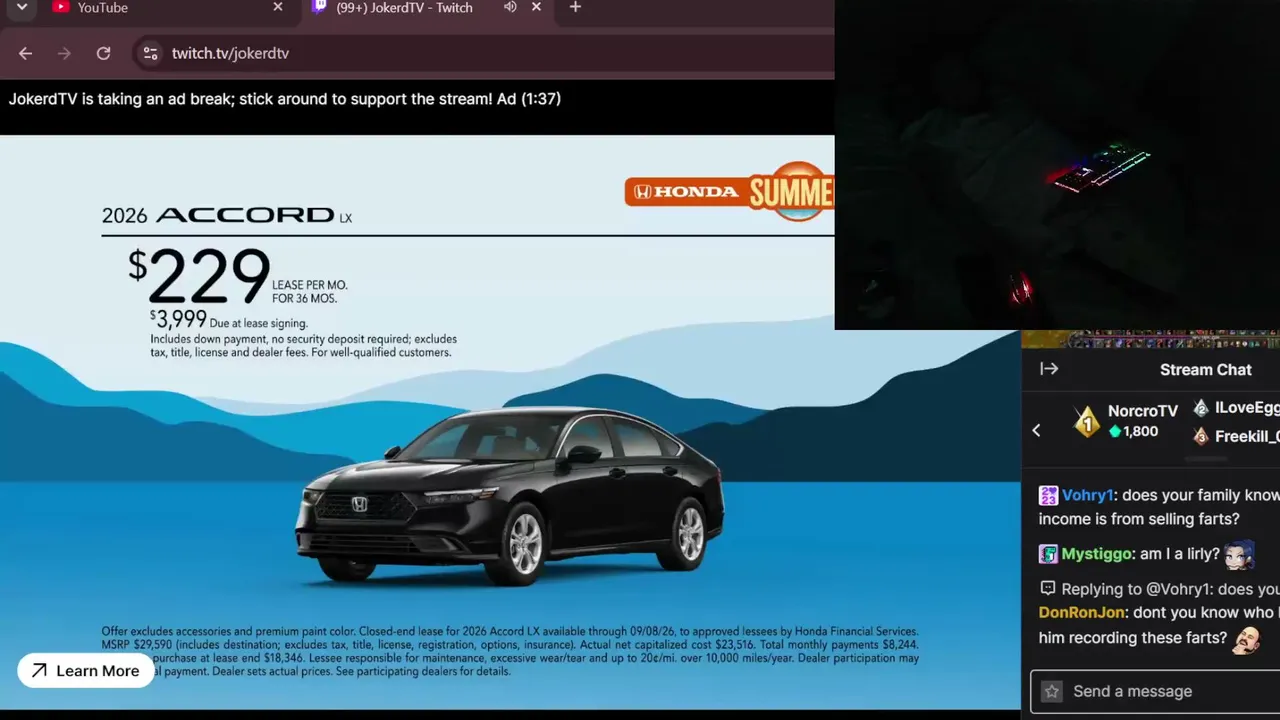Click the Stream Chat header text

click(1205, 369)
